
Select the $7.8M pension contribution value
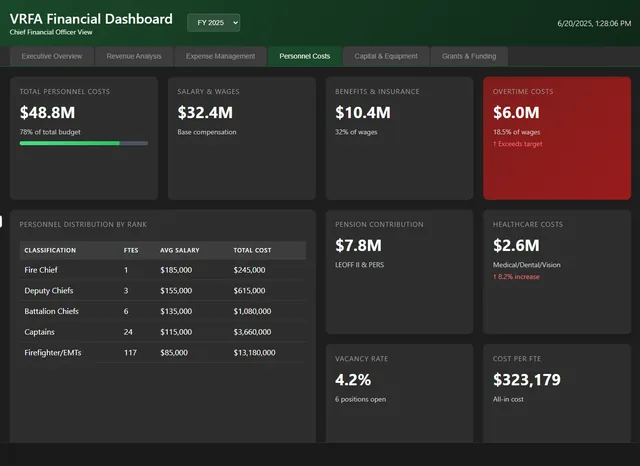click(358, 246)
